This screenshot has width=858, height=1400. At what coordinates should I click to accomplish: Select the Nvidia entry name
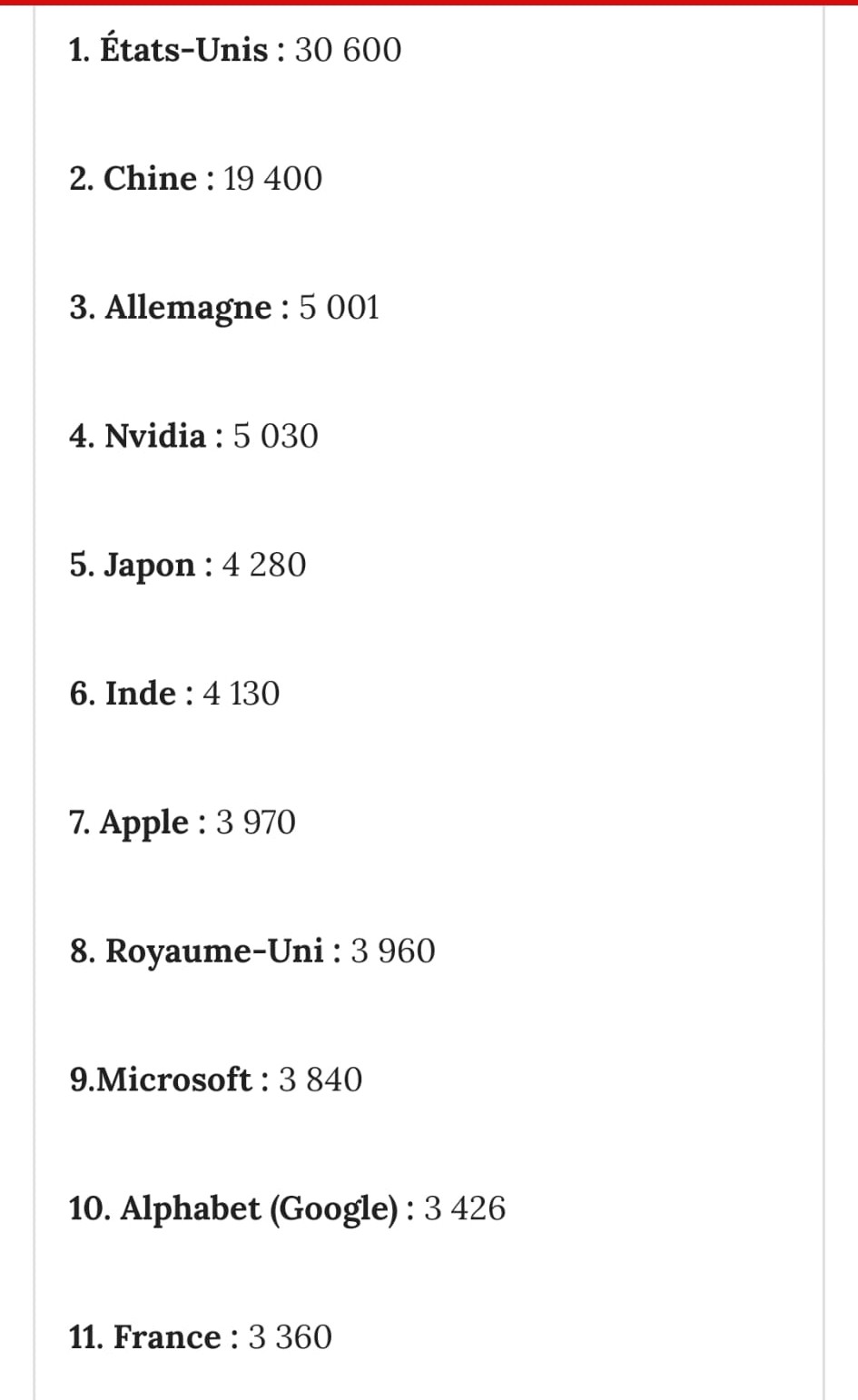pos(155,437)
